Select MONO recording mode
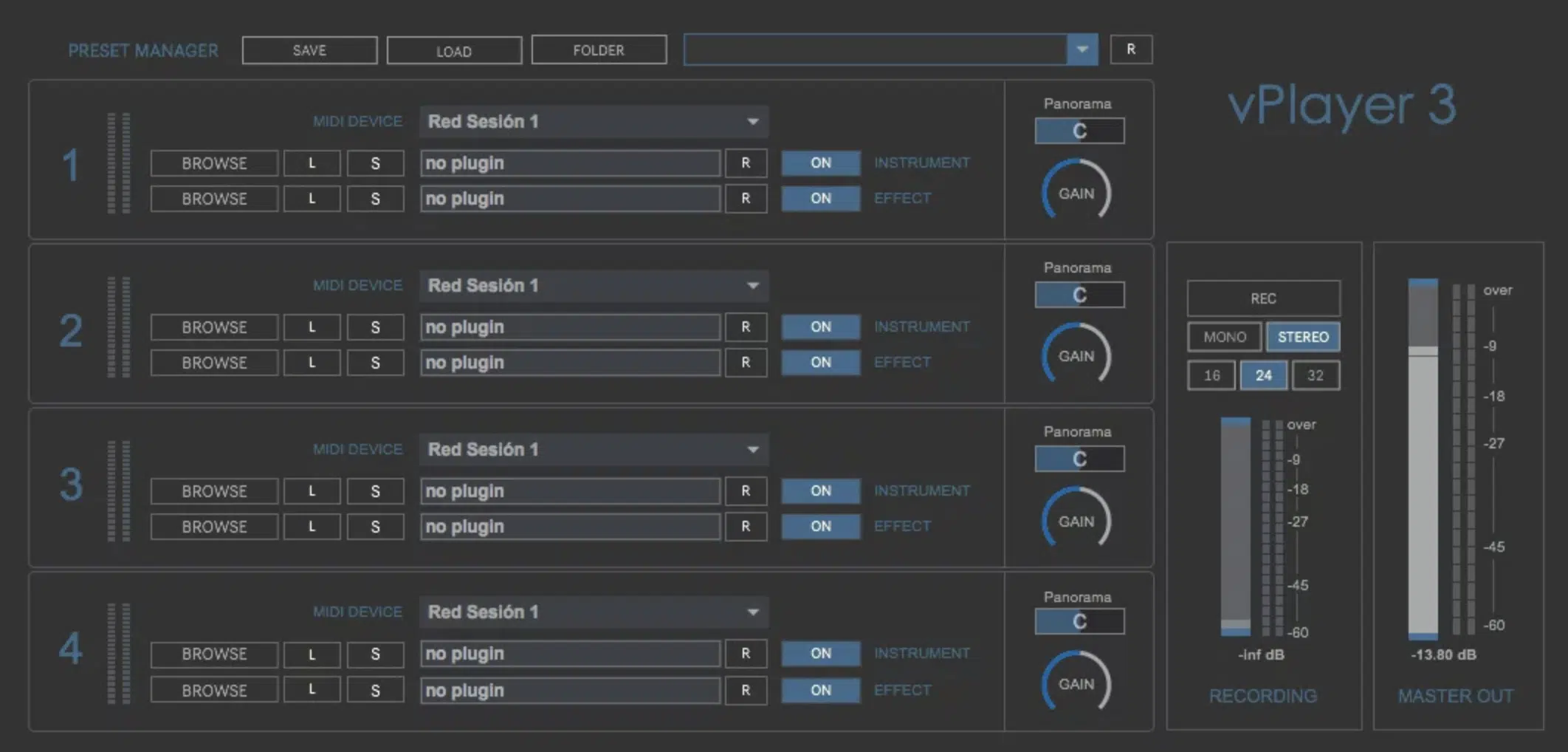The image size is (1568, 752). (x=1225, y=337)
